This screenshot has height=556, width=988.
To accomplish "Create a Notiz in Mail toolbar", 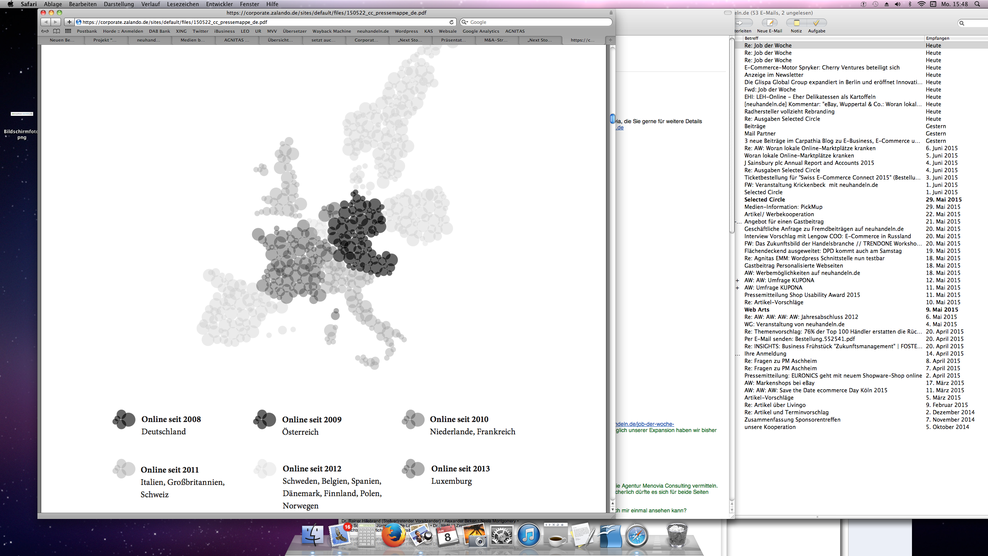I will (796, 26).
